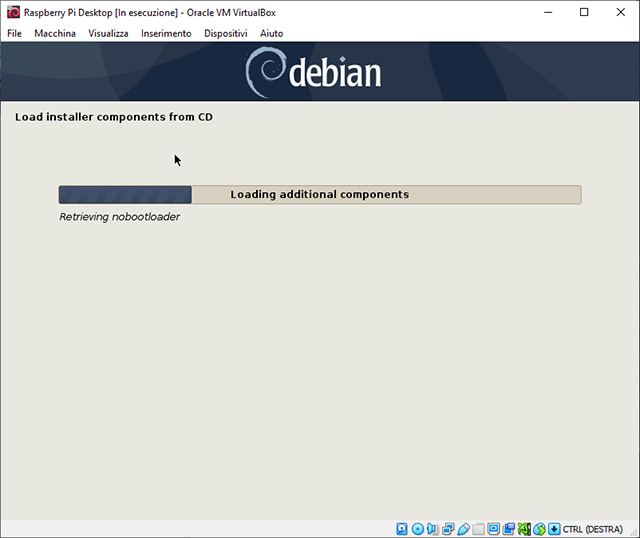Open the Dispositivi menu
The width and height of the screenshot is (640, 538).
coord(226,33)
